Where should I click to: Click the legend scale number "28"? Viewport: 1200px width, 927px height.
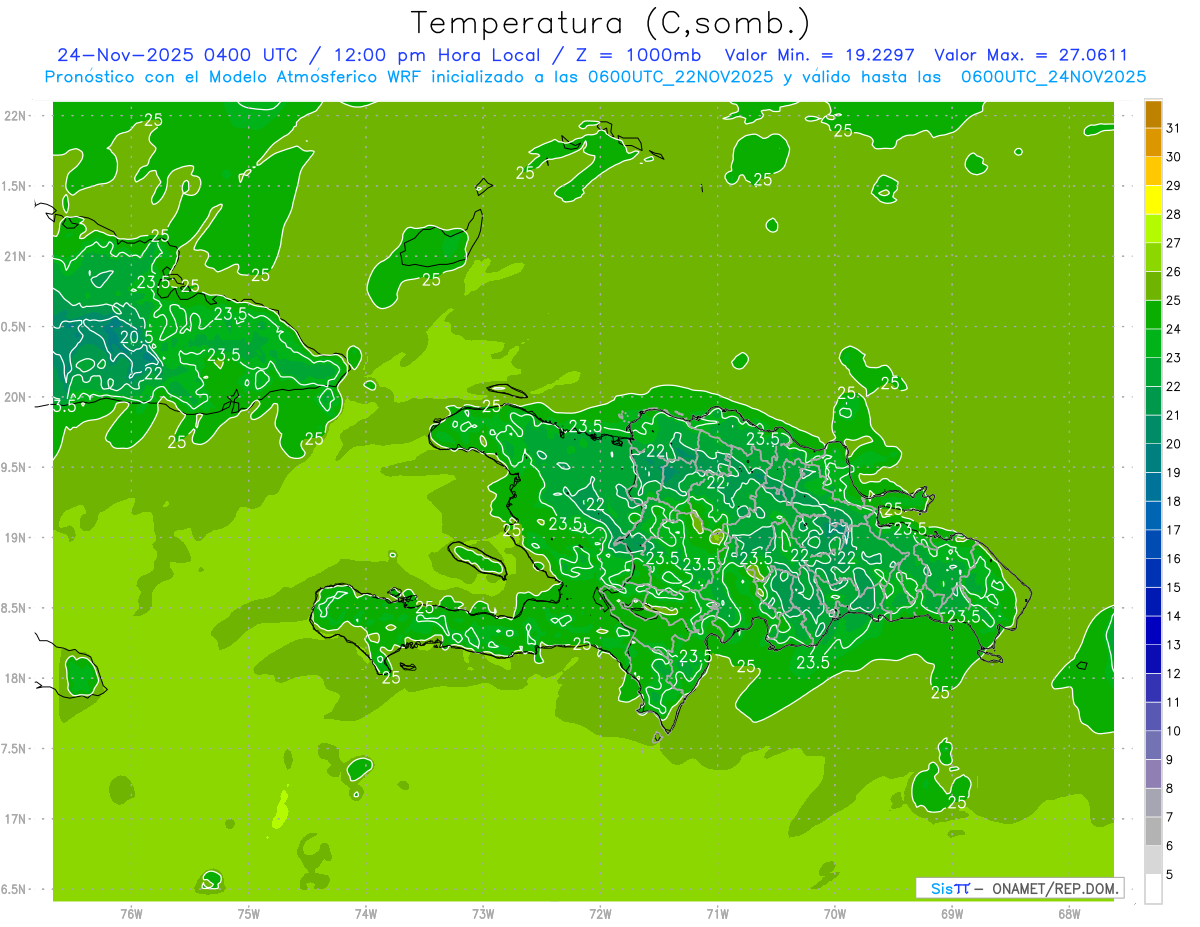click(x=1174, y=214)
